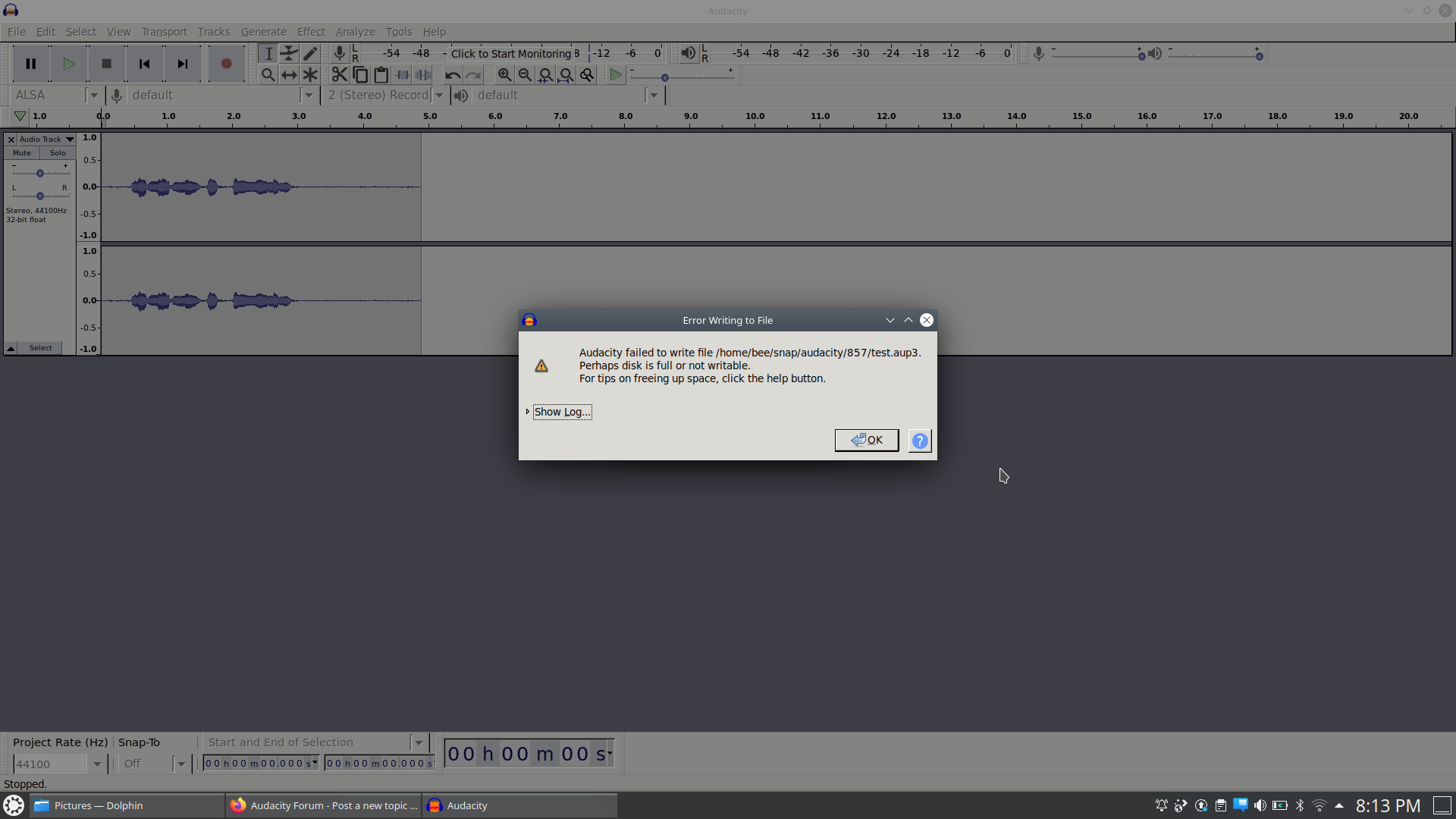This screenshot has width=1456, height=819.
Task: Open the Transport menu
Action: (x=164, y=31)
